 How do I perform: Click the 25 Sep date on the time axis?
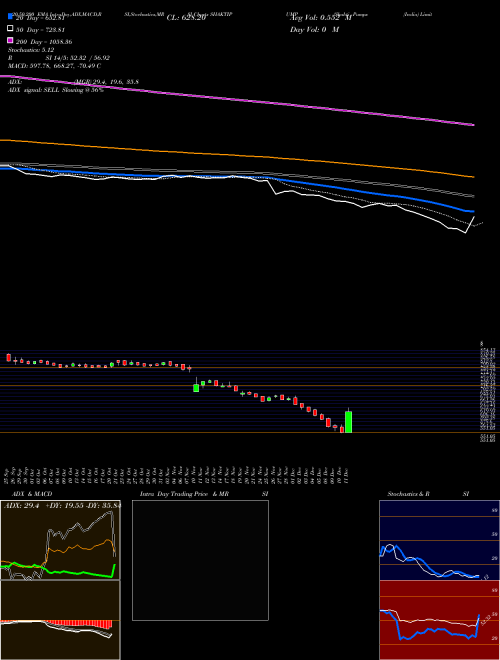pos(8,475)
